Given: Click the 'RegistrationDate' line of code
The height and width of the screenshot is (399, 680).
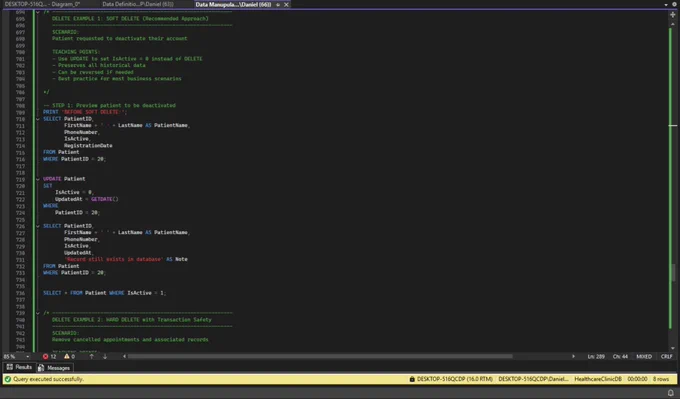Looking at the screenshot, I should [88, 146].
